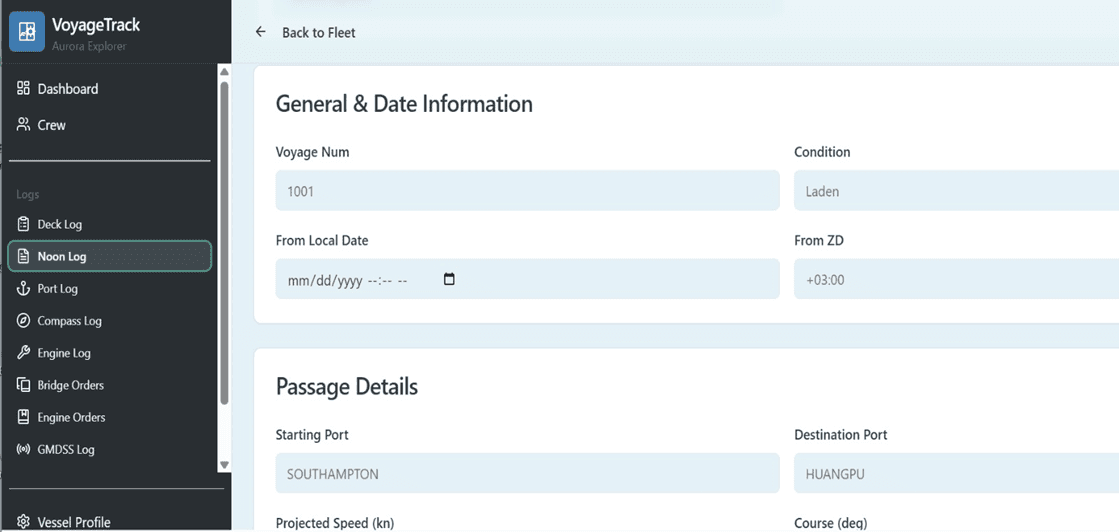Screen dimensions: 1119x532
Task: Select the From ZD field showing +03:00
Action: pos(955,280)
